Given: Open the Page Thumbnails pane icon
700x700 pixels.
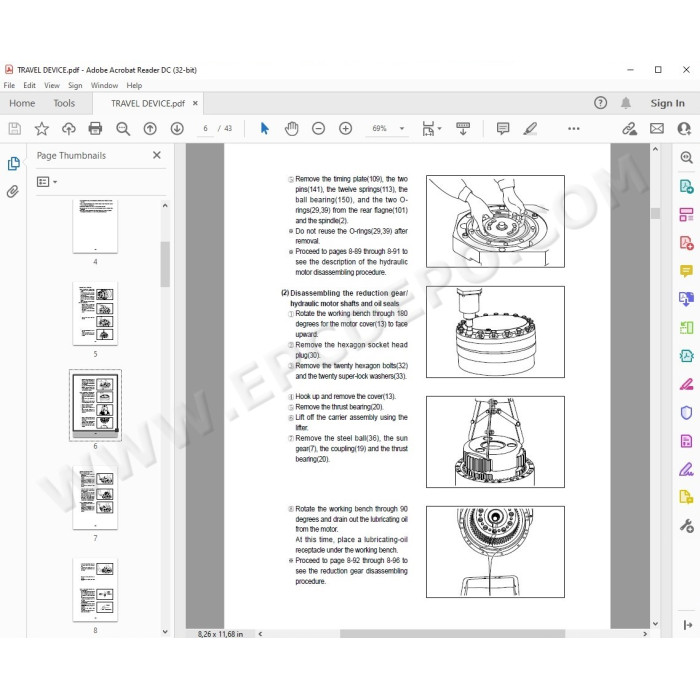Looking at the screenshot, I should [14, 164].
